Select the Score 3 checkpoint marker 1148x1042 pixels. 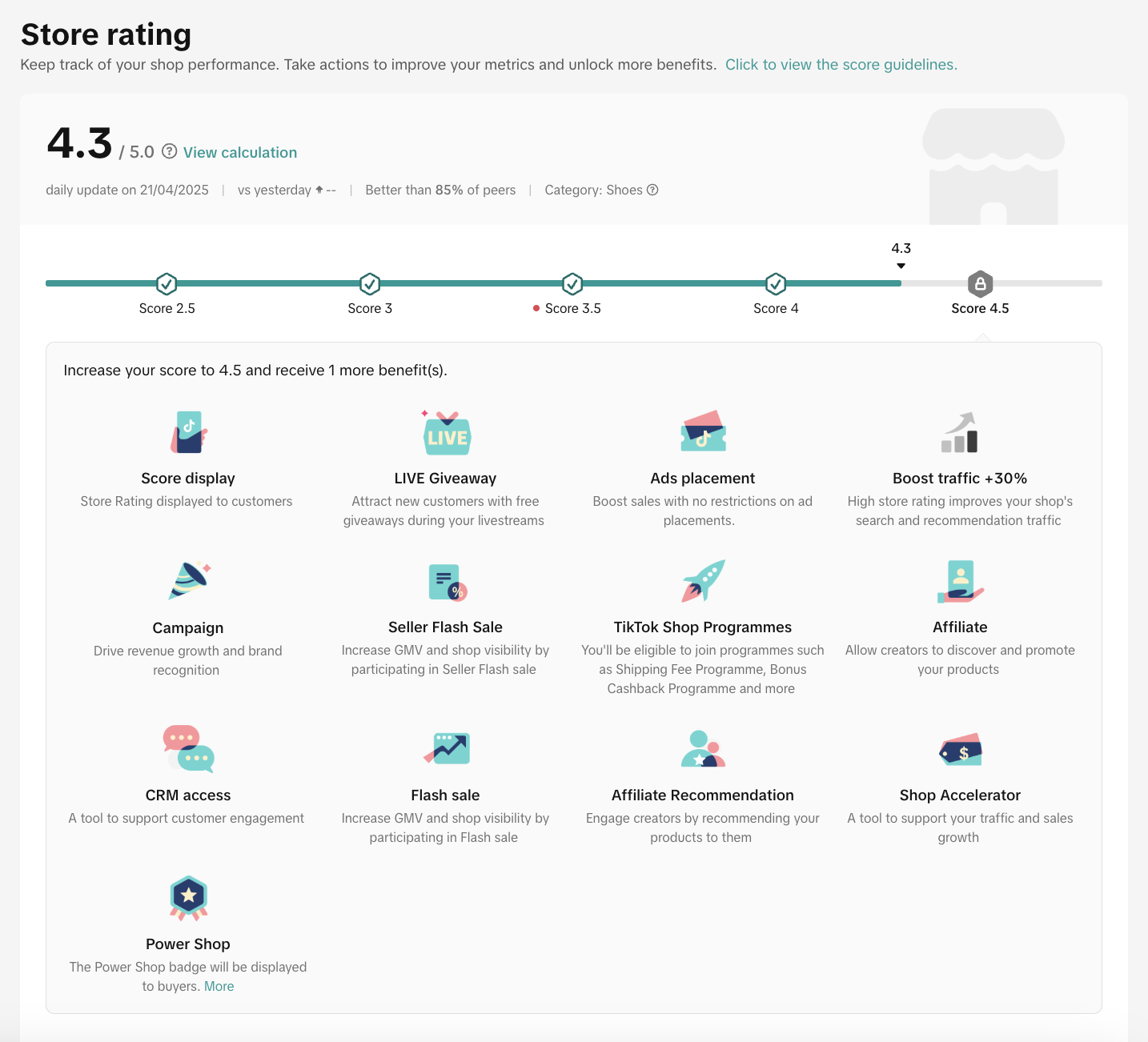point(370,283)
